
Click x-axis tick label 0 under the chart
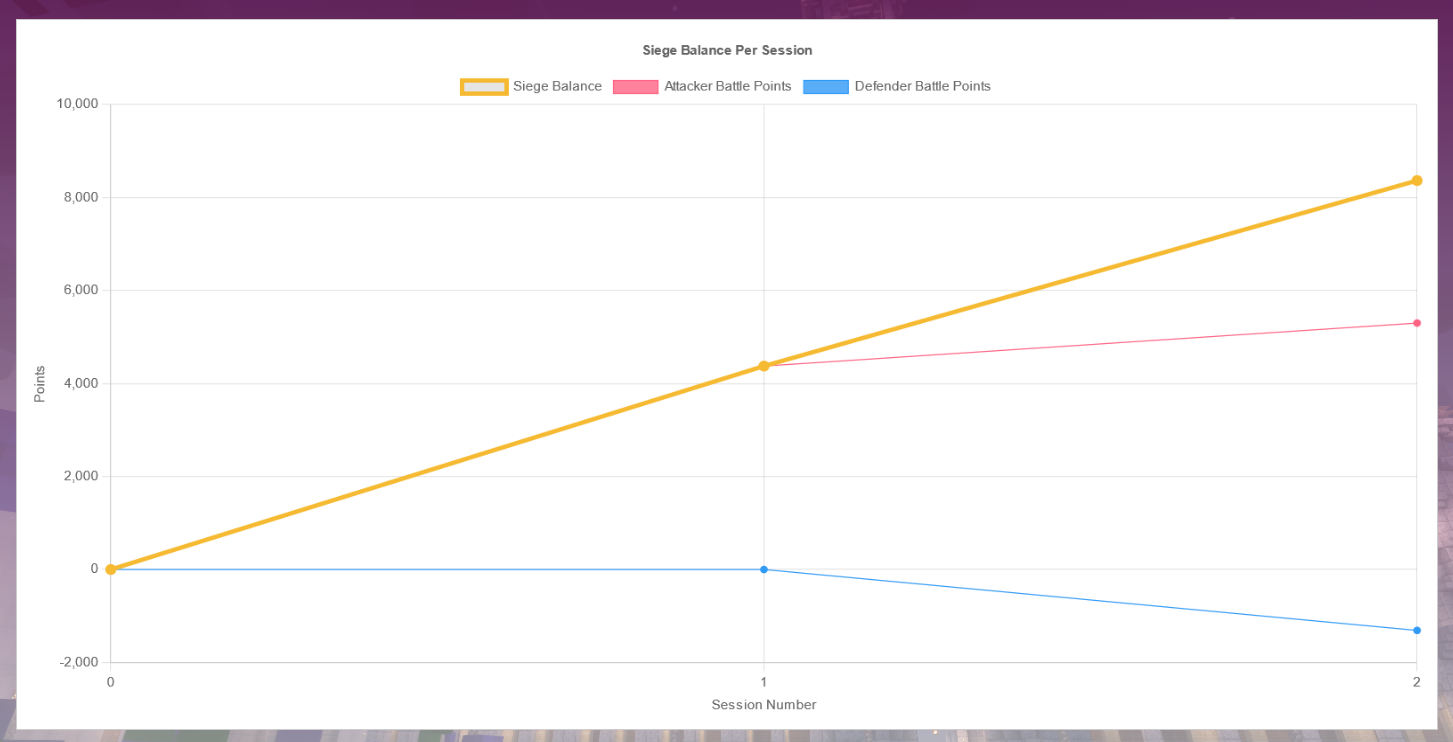pyautogui.click(x=111, y=682)
